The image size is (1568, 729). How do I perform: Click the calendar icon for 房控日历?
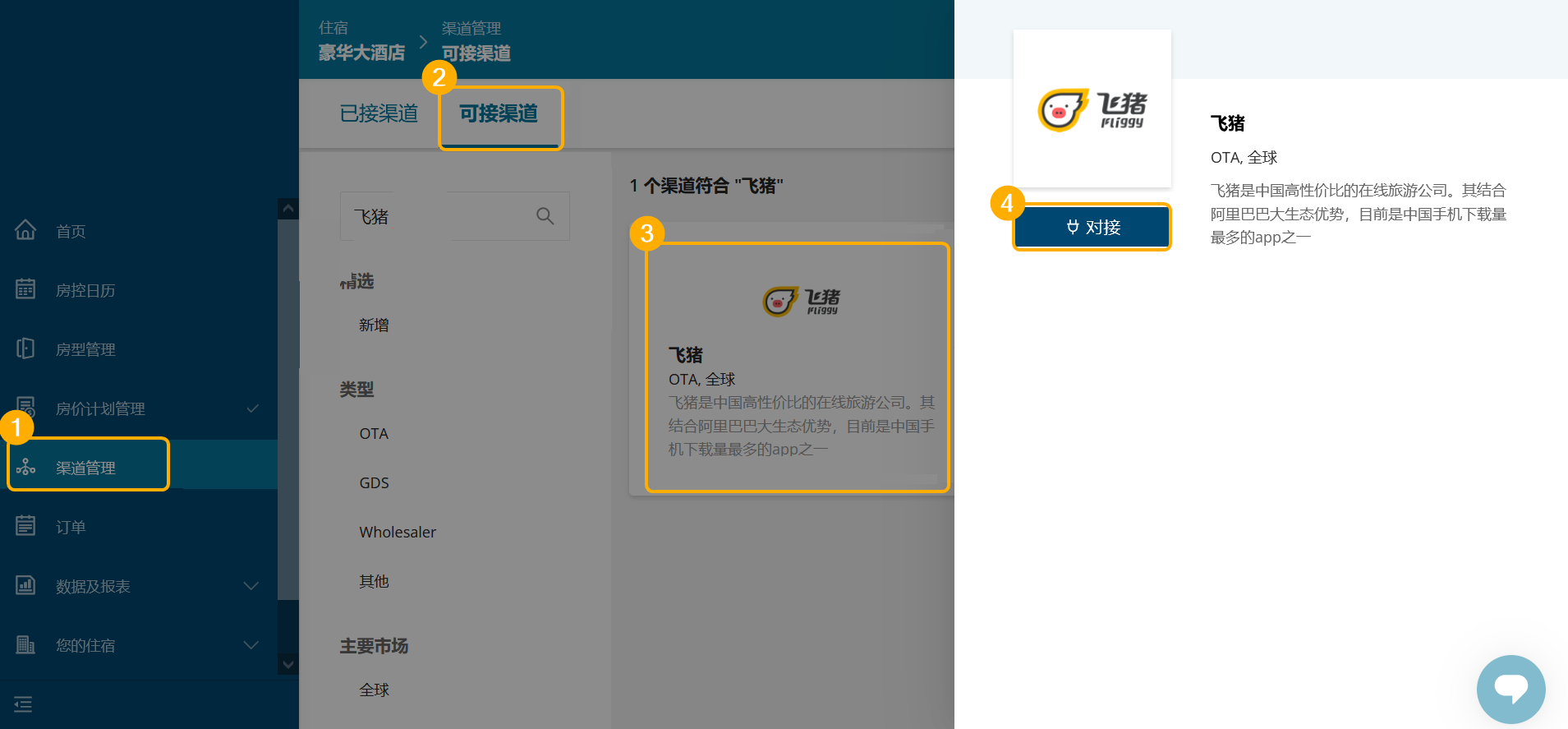[x=25, y=289]
